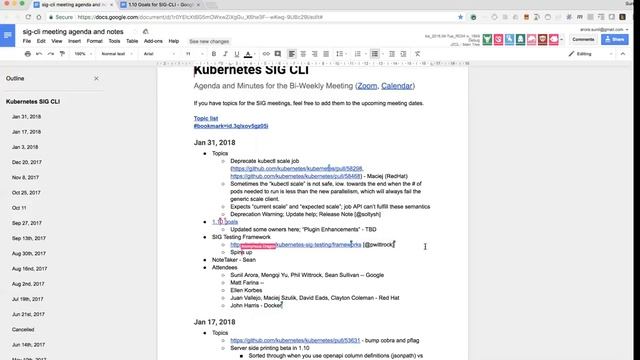Image resolution: width=640 pixels, height=360 pixels.
Task: Open the Insert menu
Action: pyautogui.click(x=74, y=41)
